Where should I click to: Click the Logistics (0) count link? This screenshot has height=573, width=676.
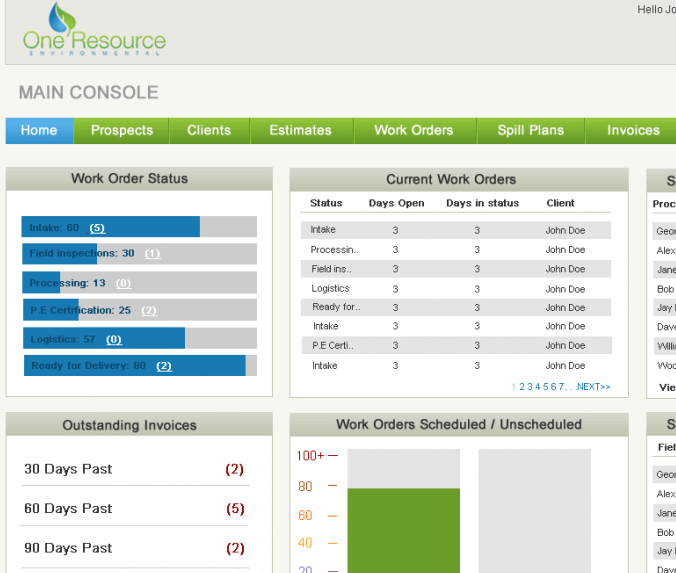click(x=114, y=339)
